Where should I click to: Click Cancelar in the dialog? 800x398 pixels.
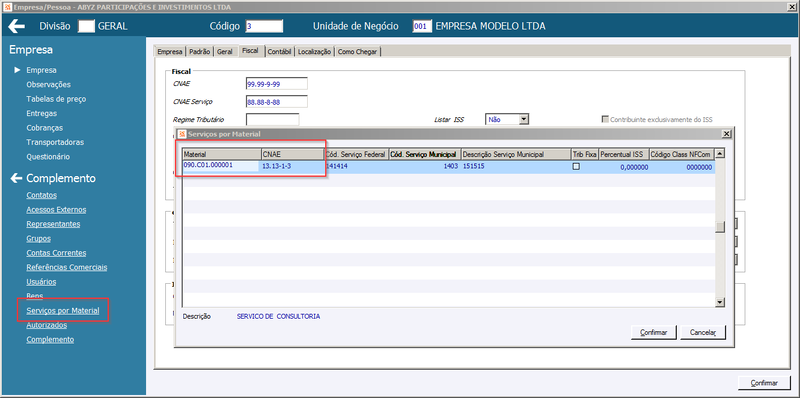(x=703, y=332)
